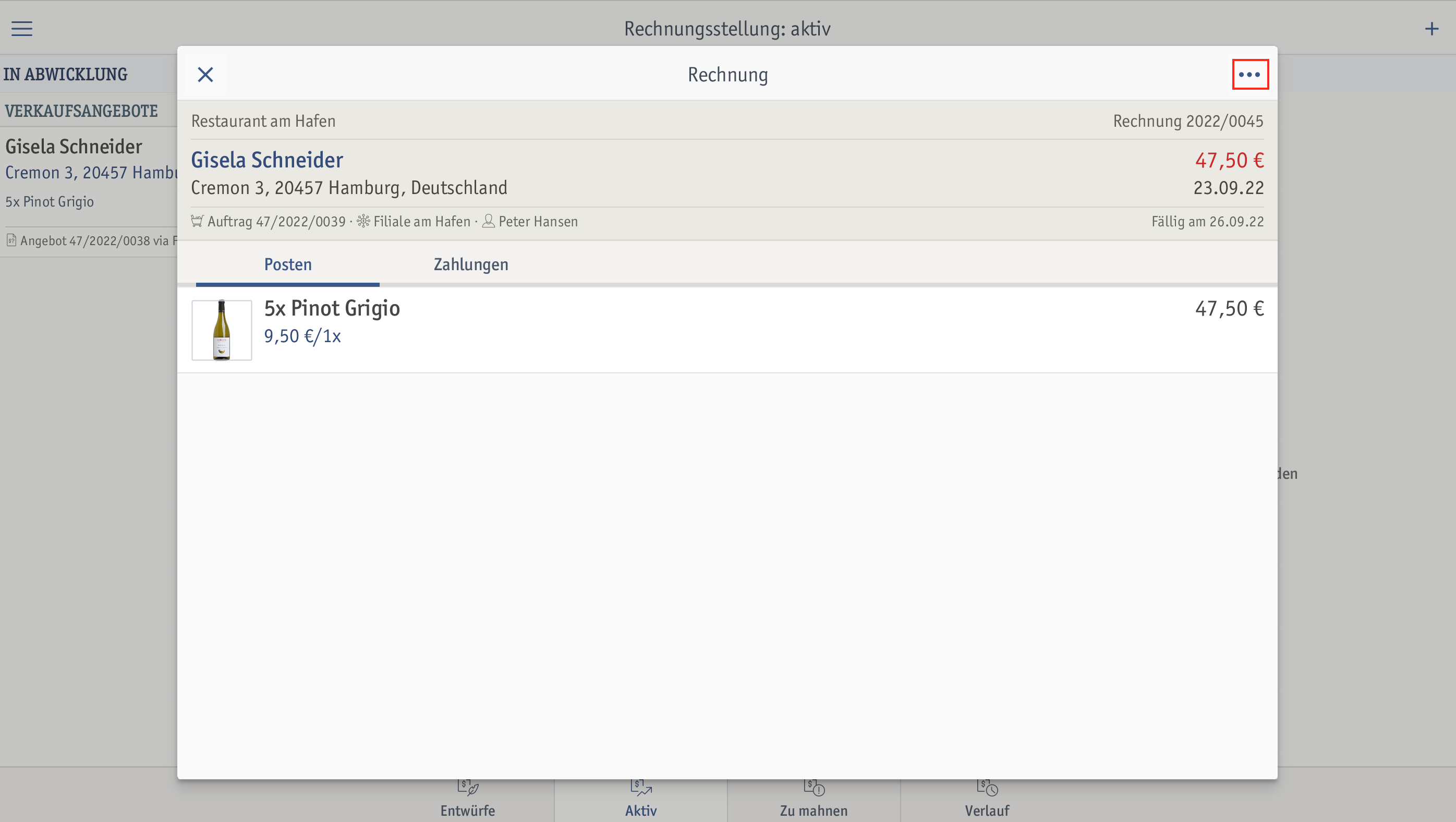Select the 5x Pinot Grigio line item
This screenshot has width=1456, height=822.
(727, 330)
